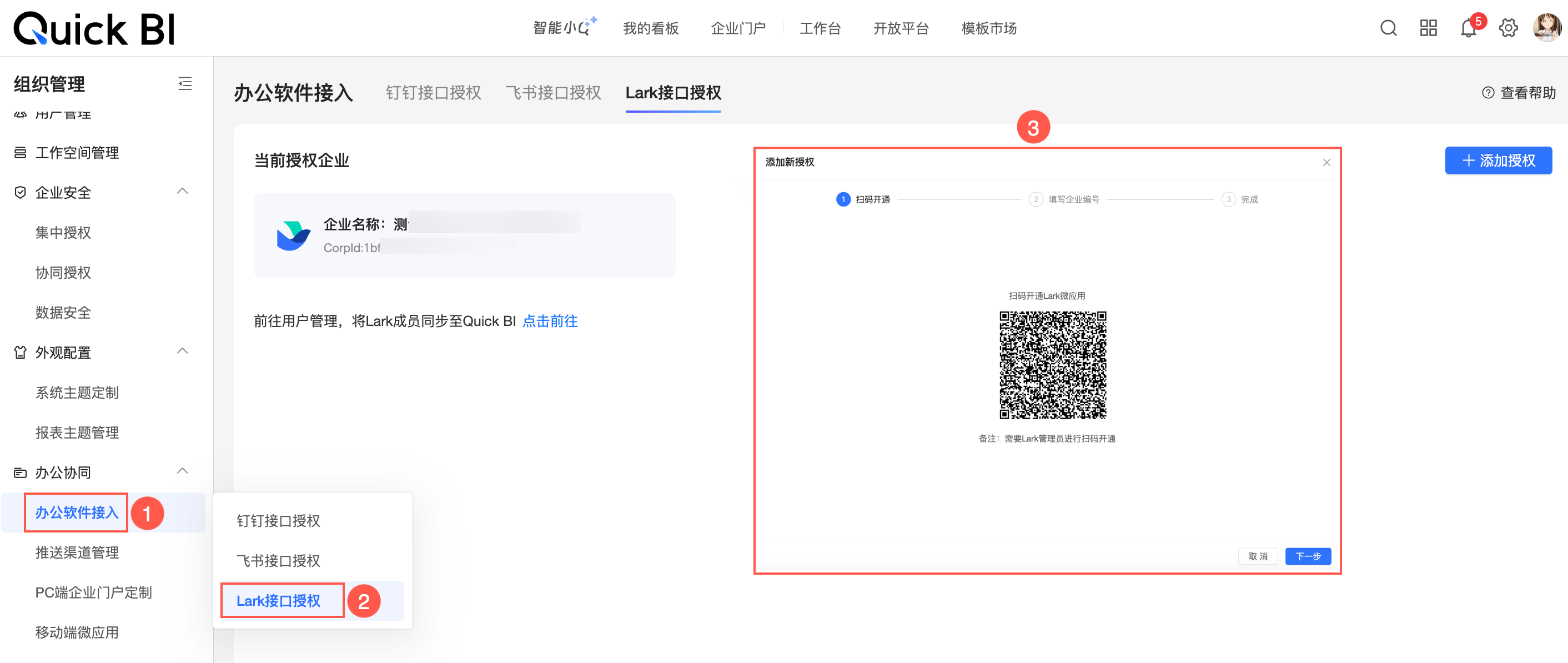1568x663 pixels.
Task: Click the 完成 step indicator
Action: pos(1240,200)
